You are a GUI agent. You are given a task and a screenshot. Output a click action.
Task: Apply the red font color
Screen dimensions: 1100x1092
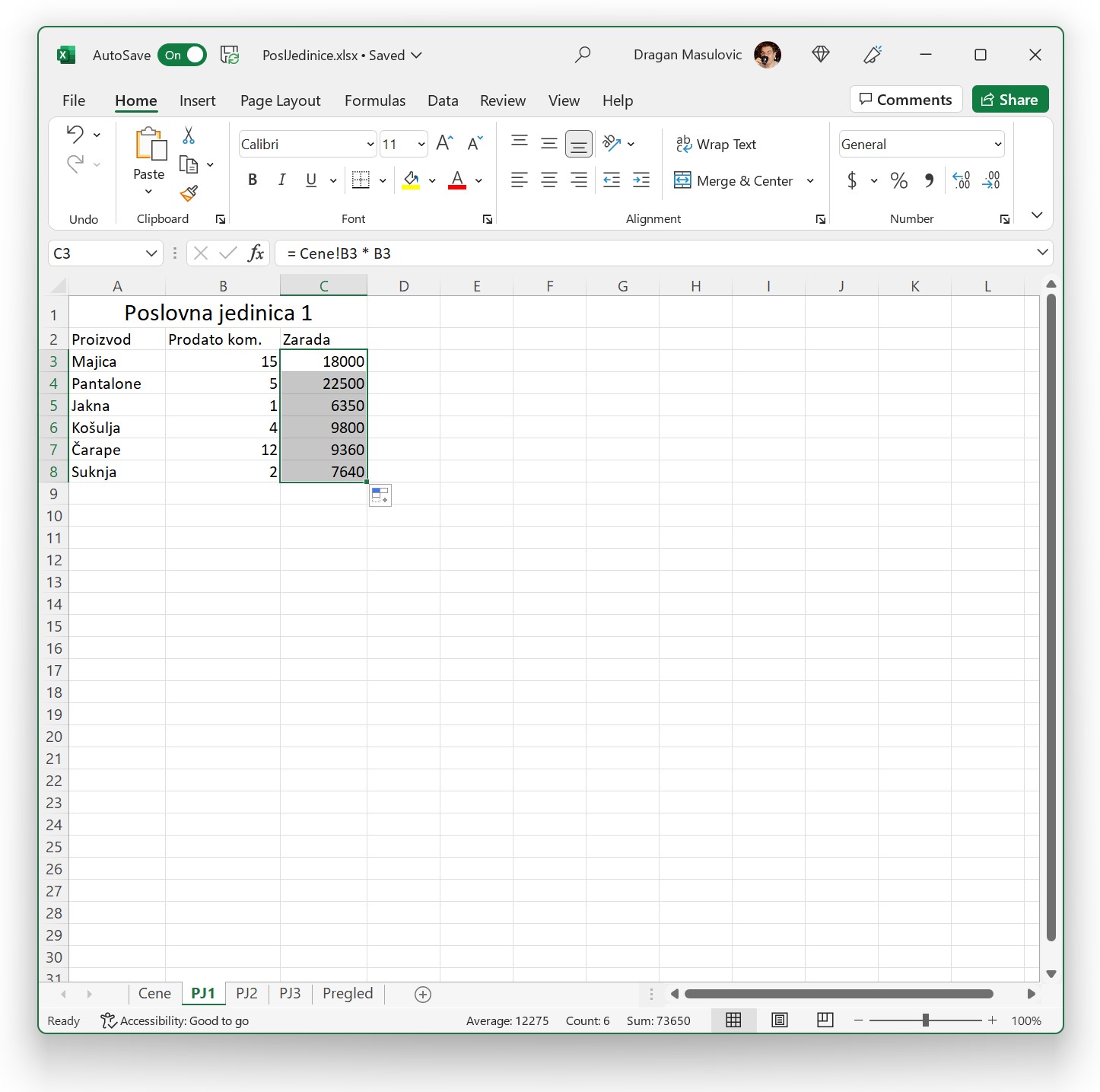(457, 180)
